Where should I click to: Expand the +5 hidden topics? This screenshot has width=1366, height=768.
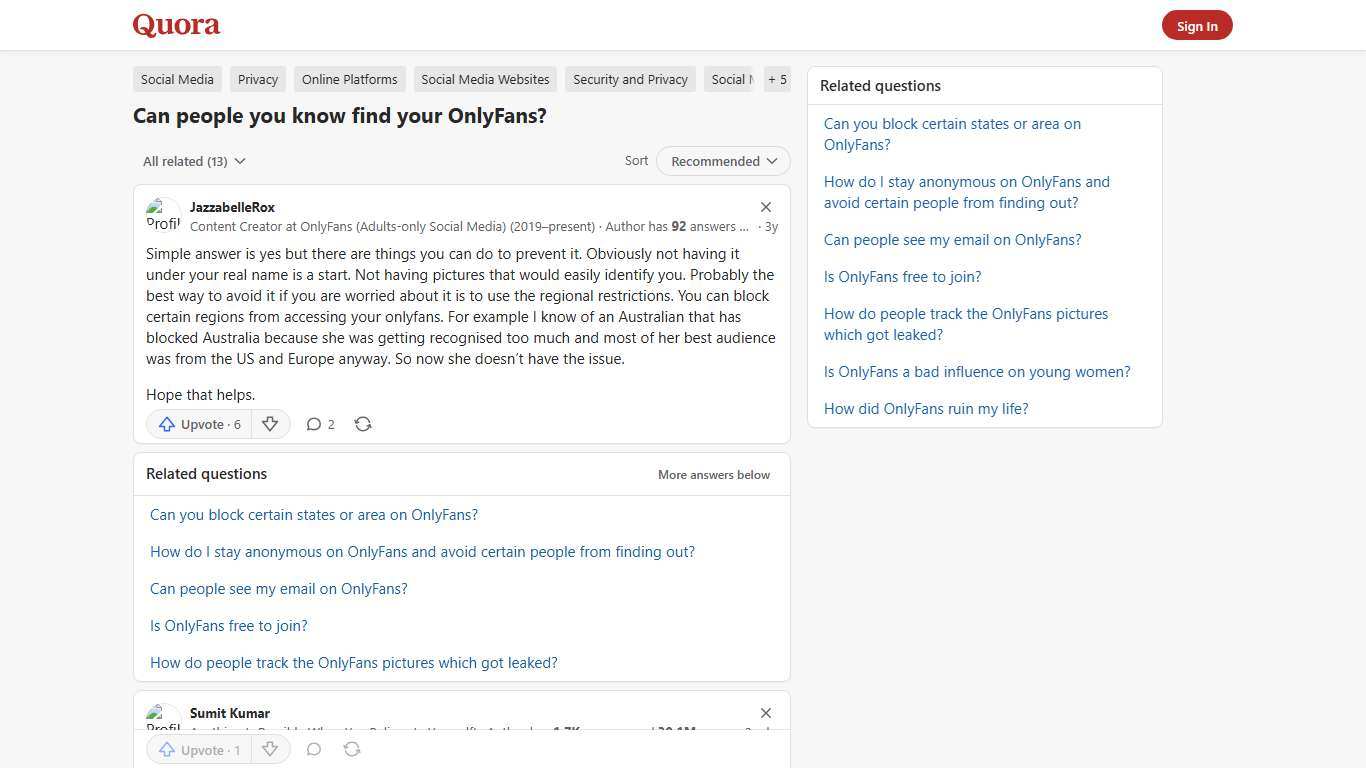coord(777,79)
